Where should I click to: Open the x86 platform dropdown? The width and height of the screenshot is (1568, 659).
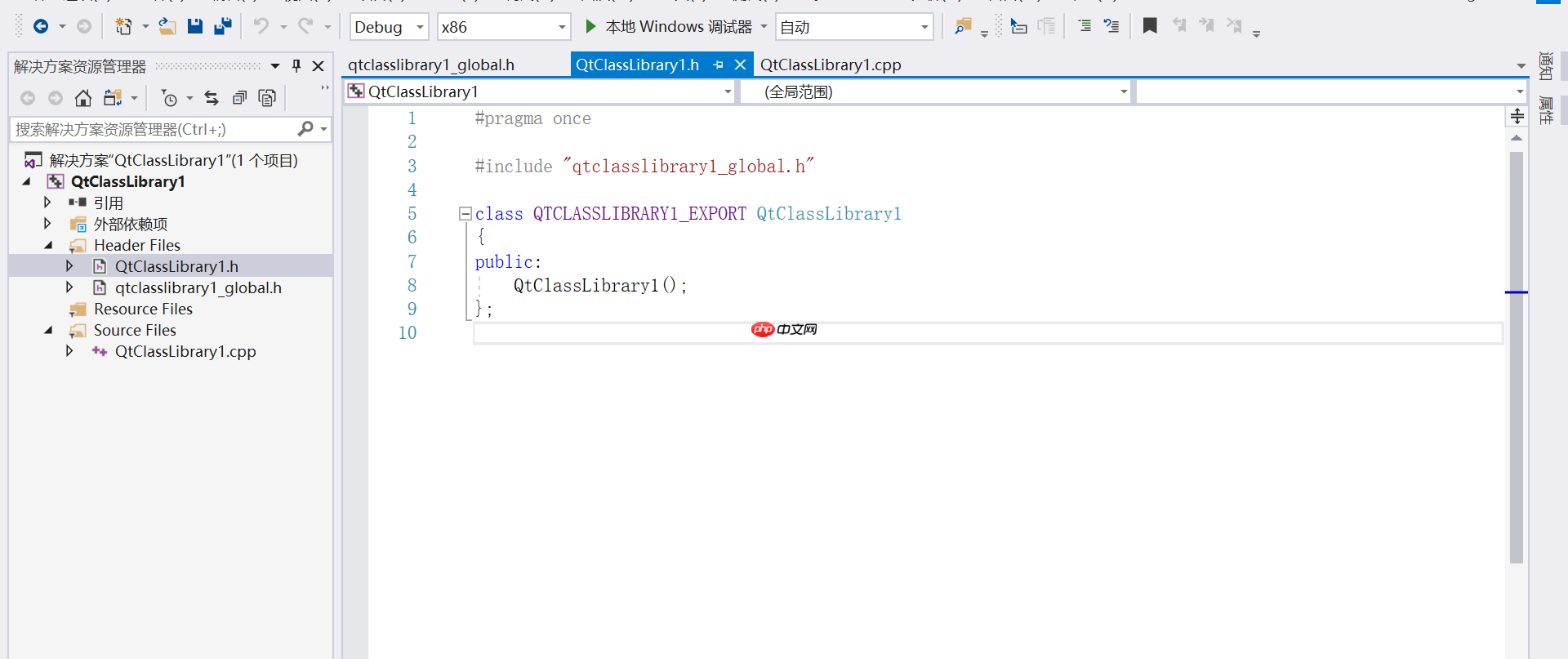coord(503,27)
